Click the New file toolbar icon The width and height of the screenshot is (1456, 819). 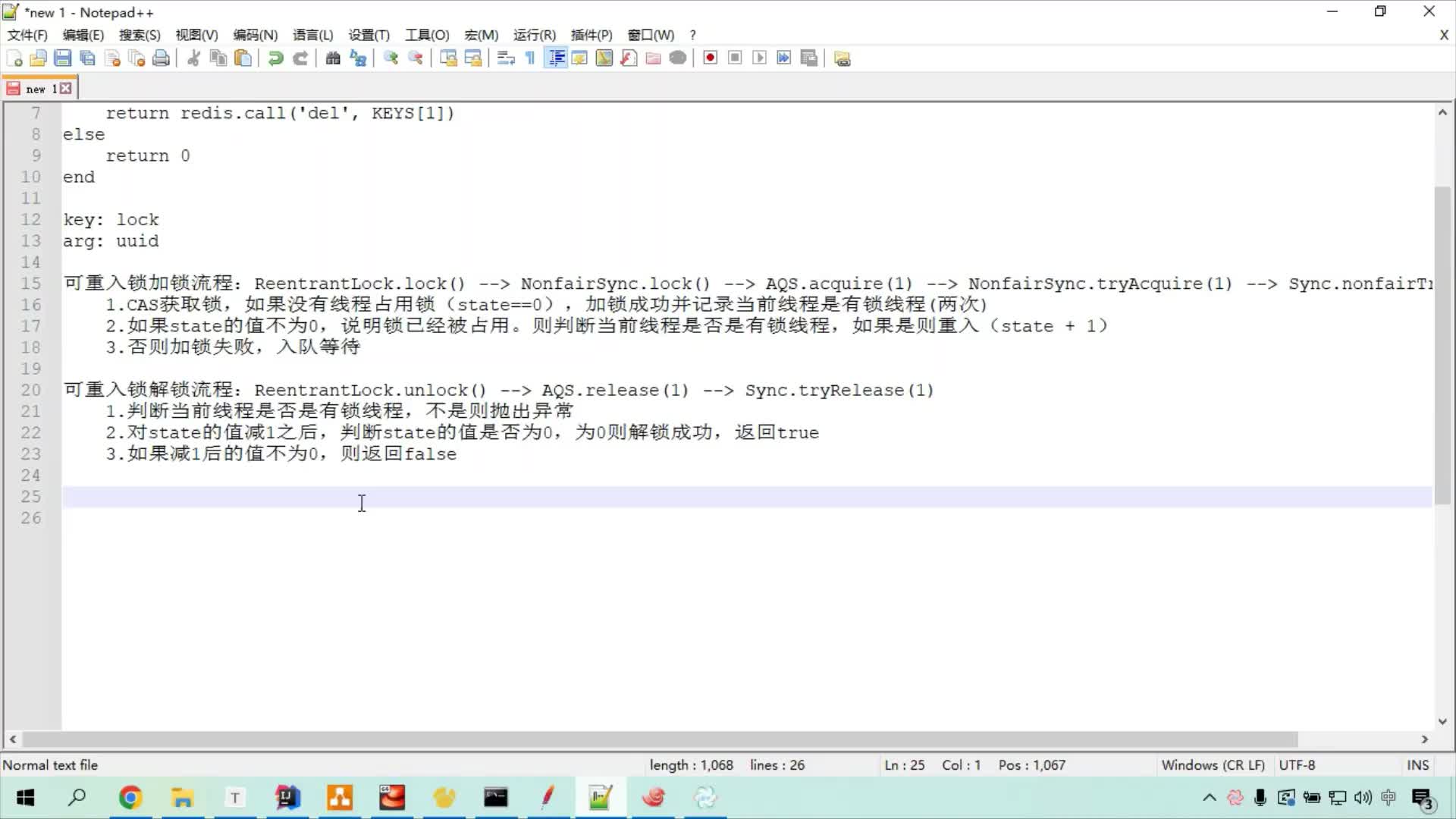(14, 58)
